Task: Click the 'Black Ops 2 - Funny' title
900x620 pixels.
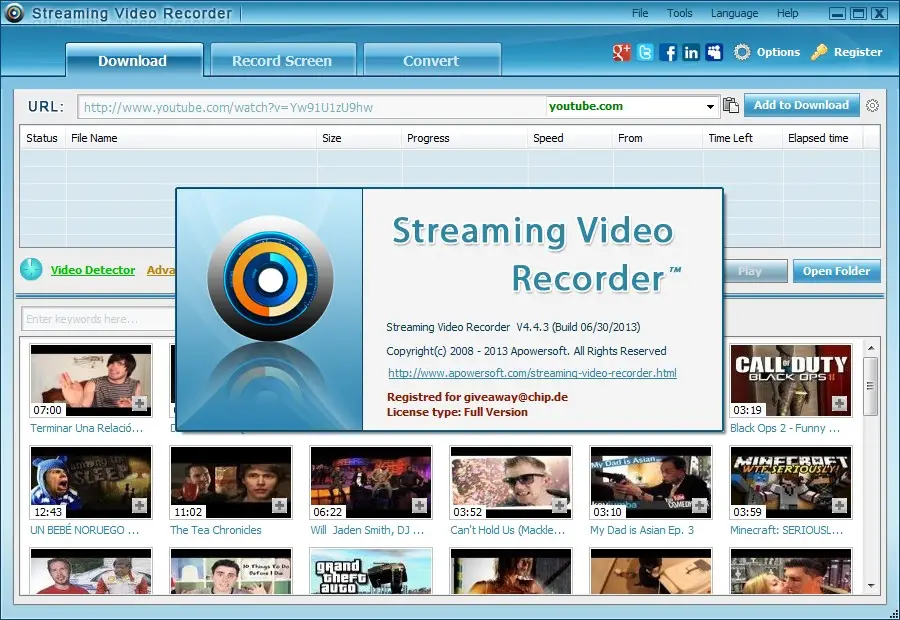Action: [x=785, y=428]
